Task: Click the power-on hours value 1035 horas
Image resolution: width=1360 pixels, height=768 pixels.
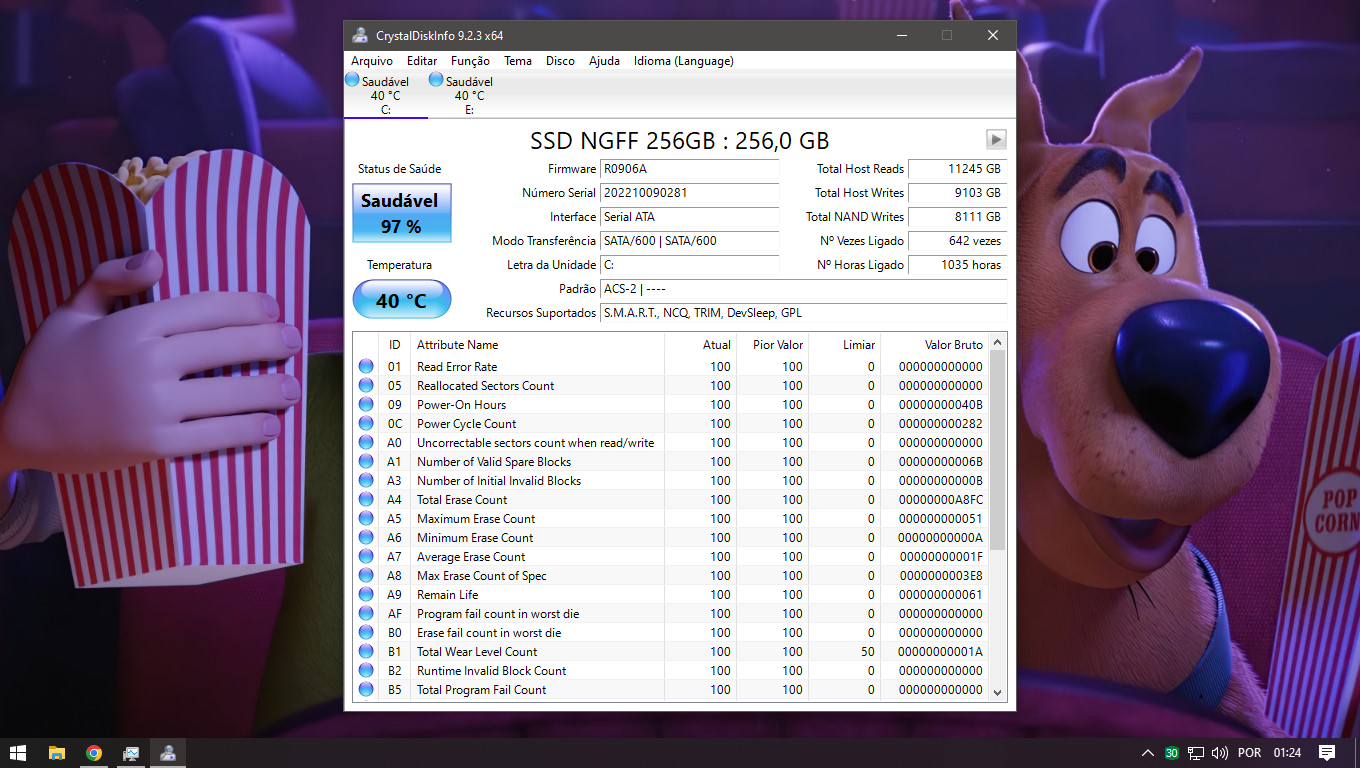Action: coord(957,265)
